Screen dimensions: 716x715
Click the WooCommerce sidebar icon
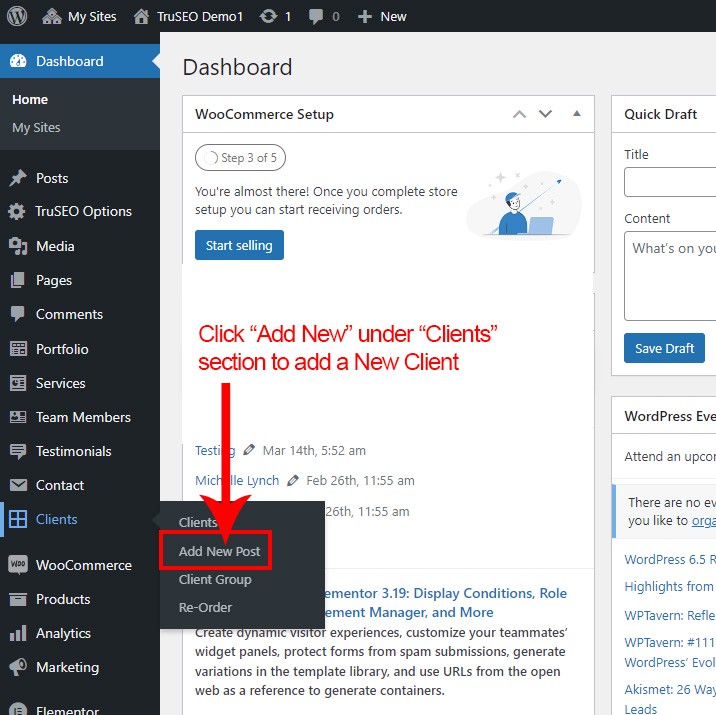(18, 565)
